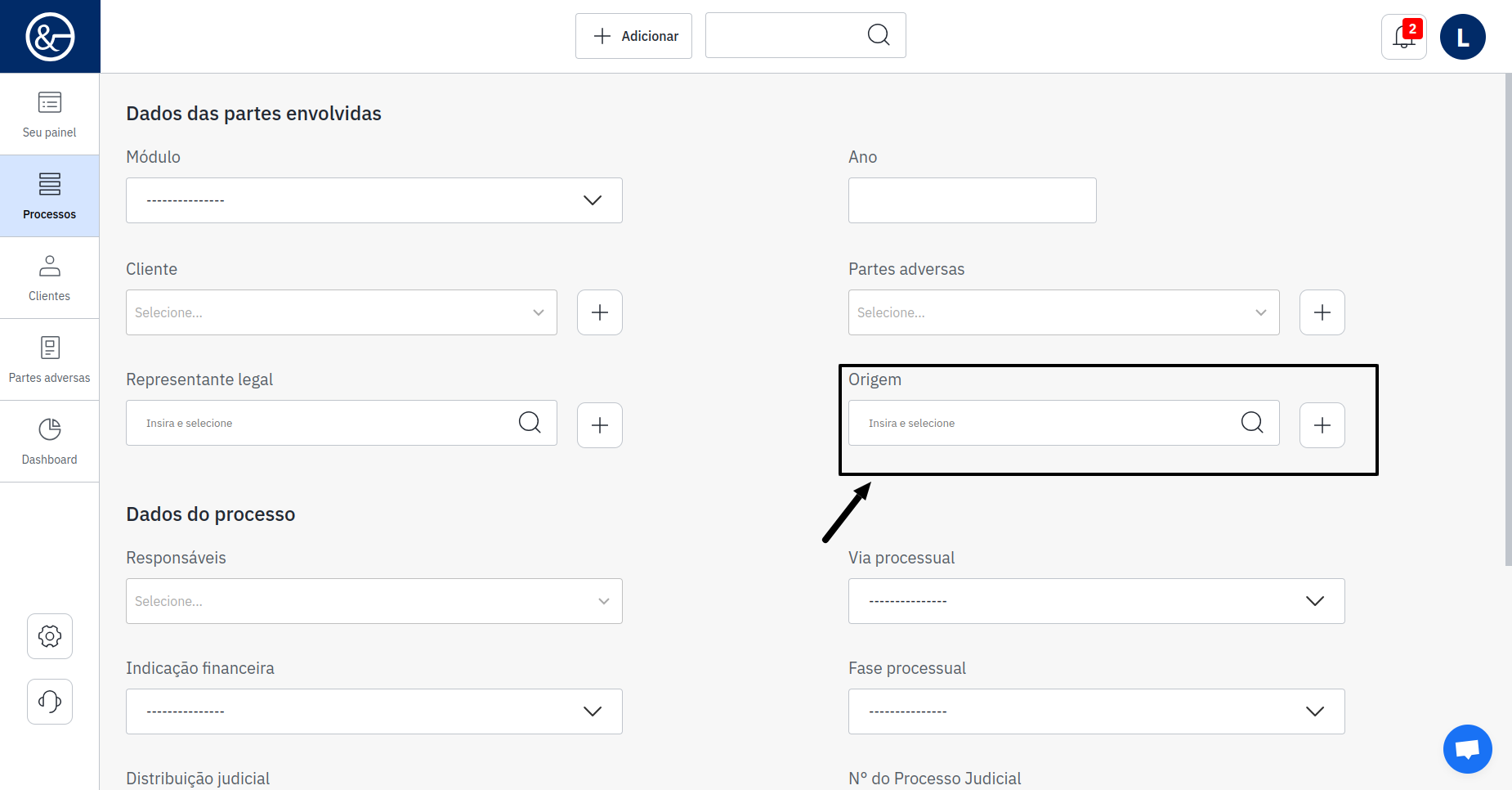Image resolution: width=1512 pixels, height=790 pixels.
Task: Open the user profile avatar L
Action: click(1462, 37)
